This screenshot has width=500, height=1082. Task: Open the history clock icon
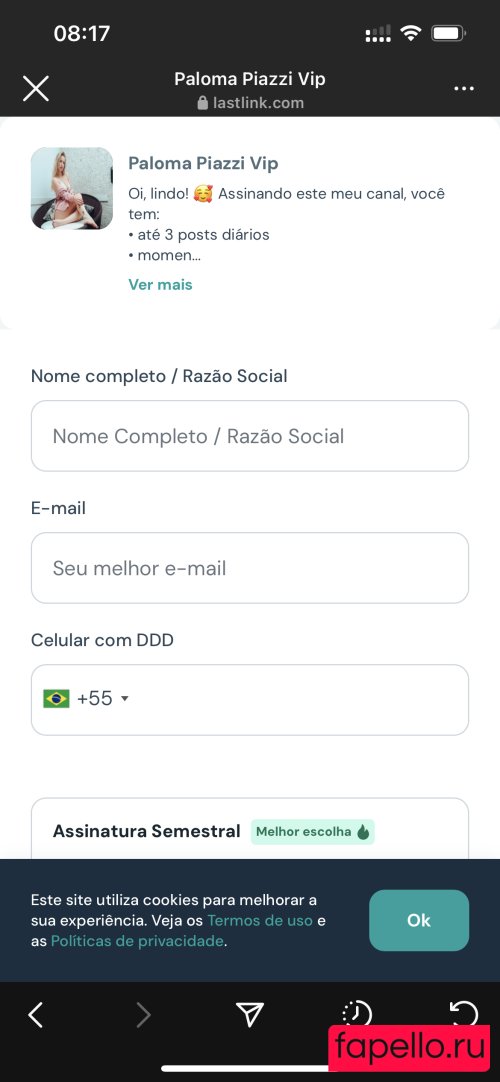pos(357,1013)
